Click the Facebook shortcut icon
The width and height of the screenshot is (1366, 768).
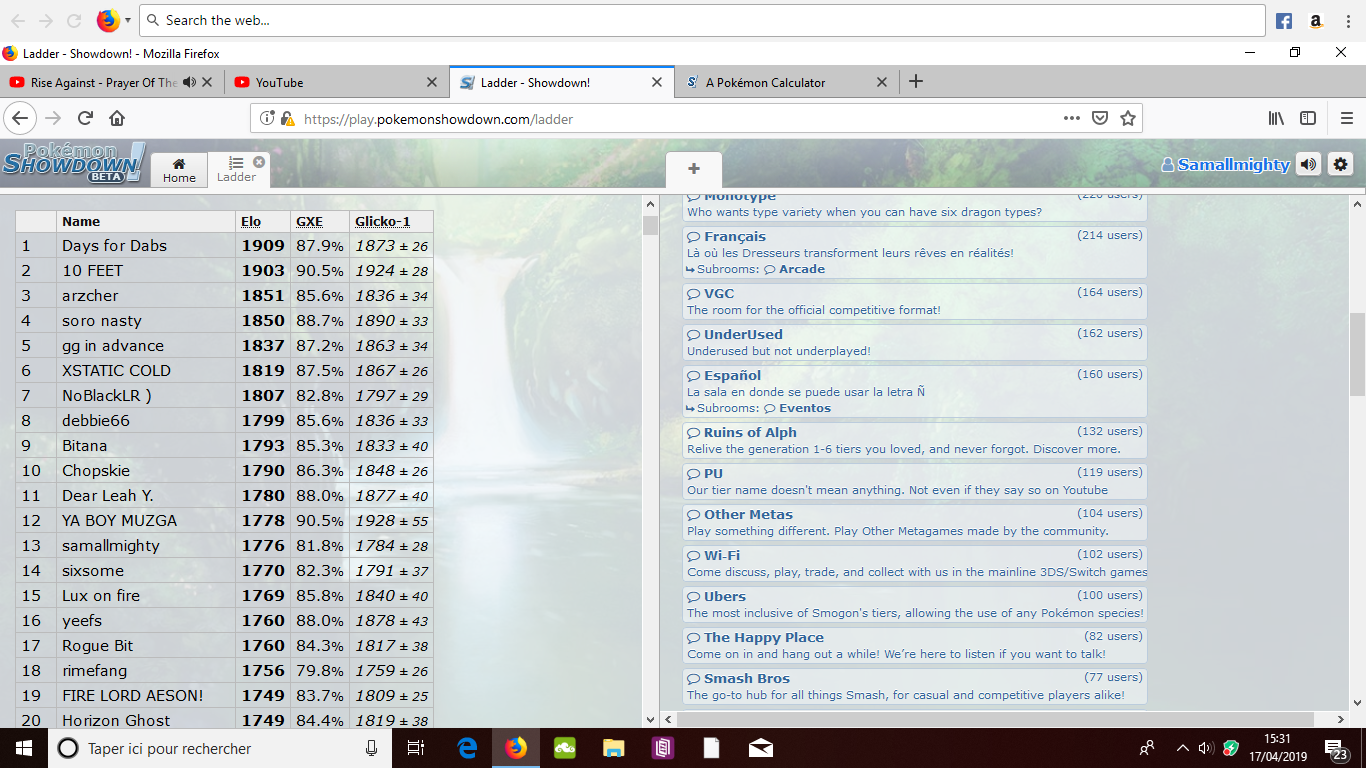(1284, 20)
